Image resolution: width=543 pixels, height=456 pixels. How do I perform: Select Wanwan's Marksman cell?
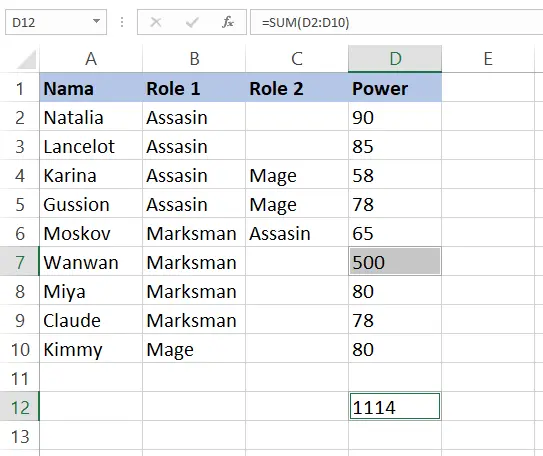pos(194,262)
